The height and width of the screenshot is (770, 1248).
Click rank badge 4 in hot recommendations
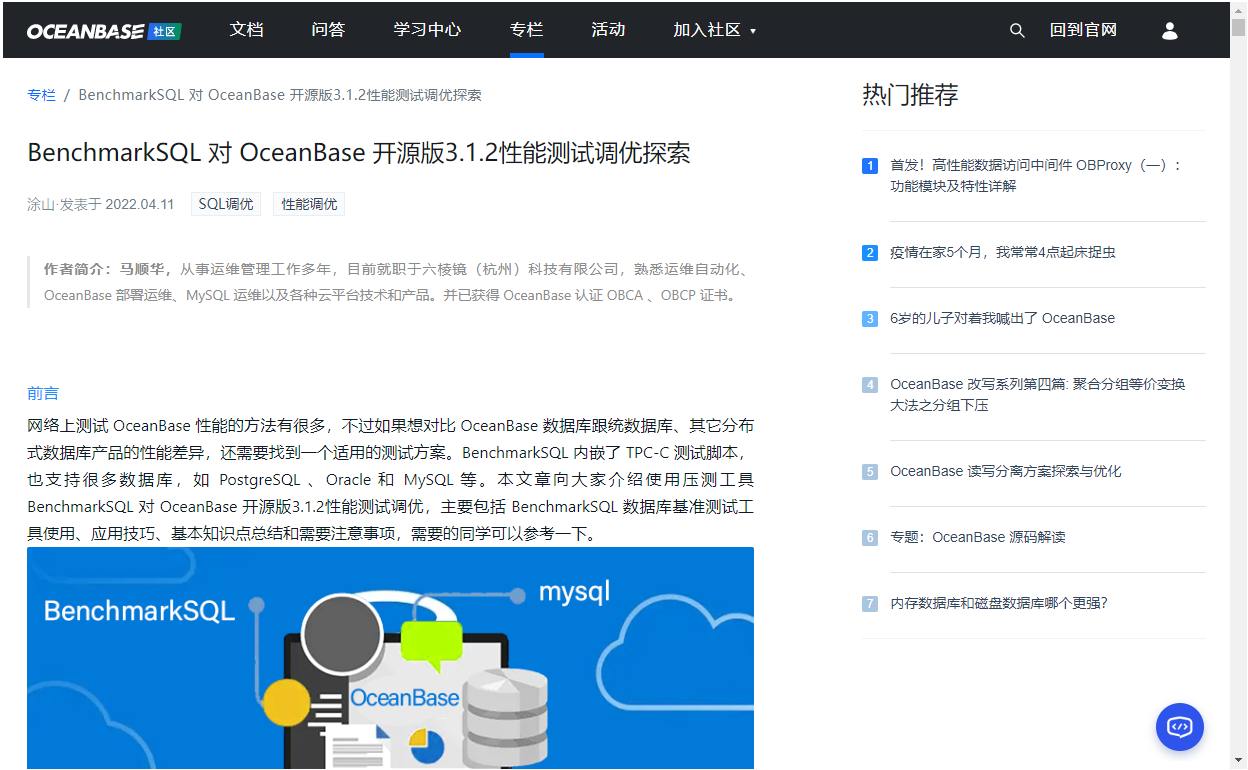870,385
